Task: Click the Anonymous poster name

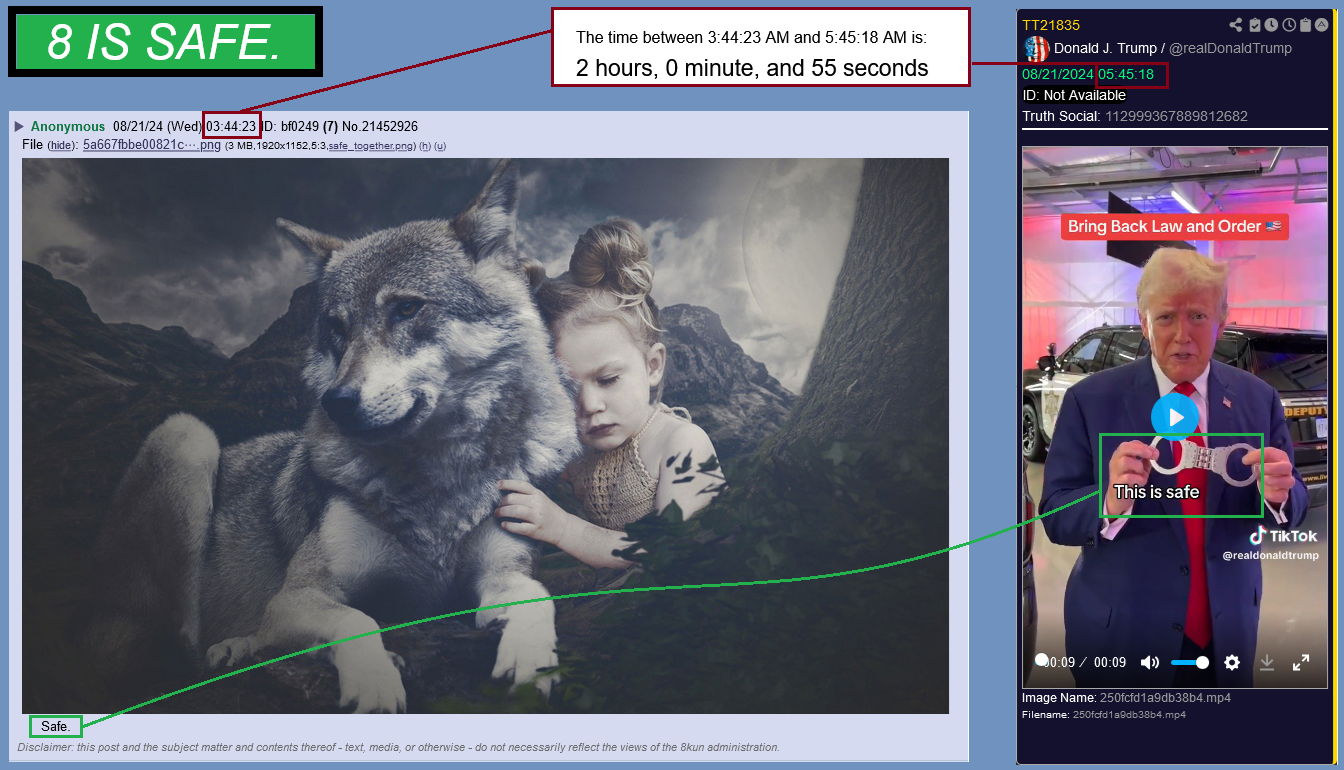Action: 68,126
